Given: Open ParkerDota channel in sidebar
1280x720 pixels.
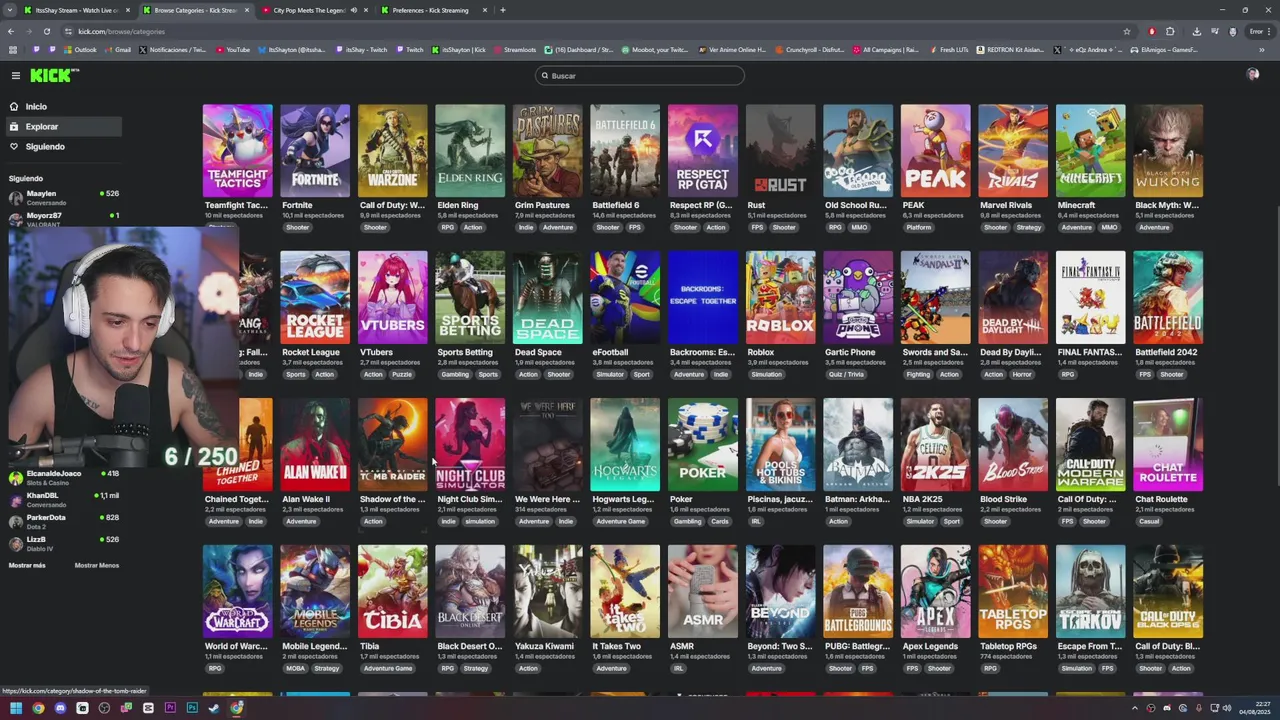Looking at the screenshot, I should tap(65, 521).
